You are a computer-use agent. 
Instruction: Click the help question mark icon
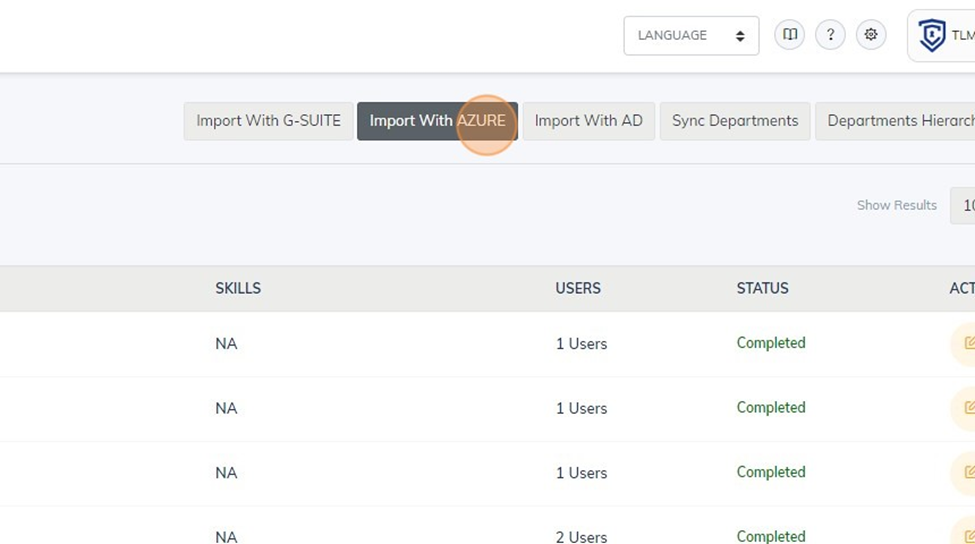coord(830,35)
